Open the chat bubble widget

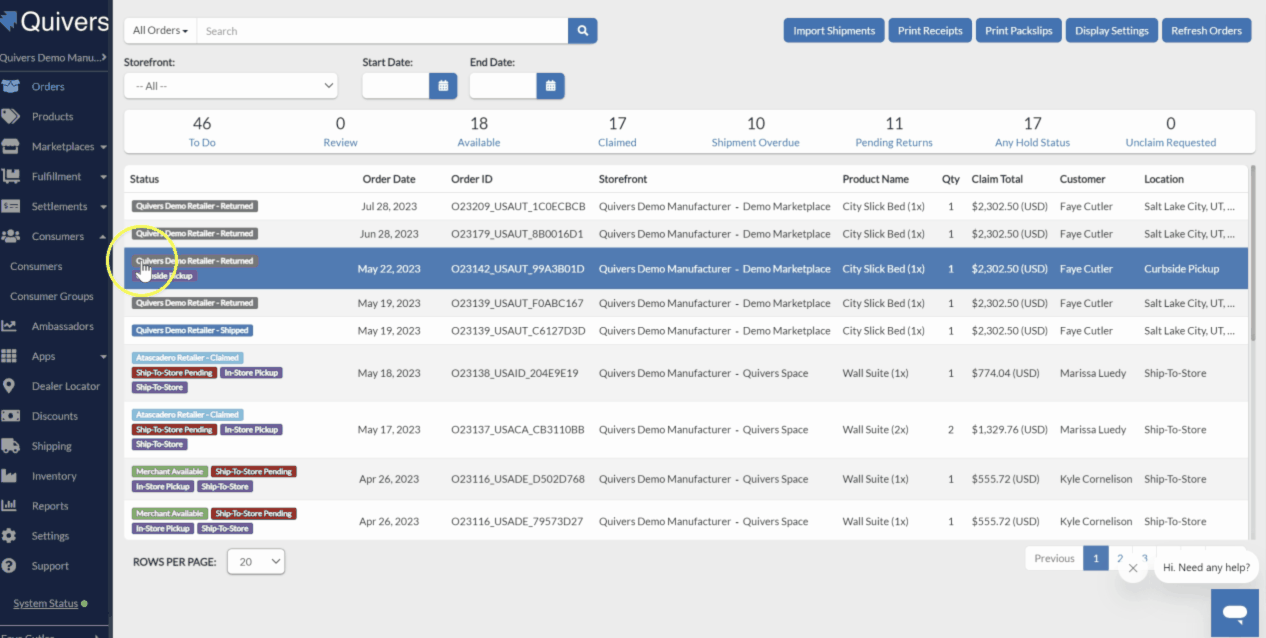1236,612
